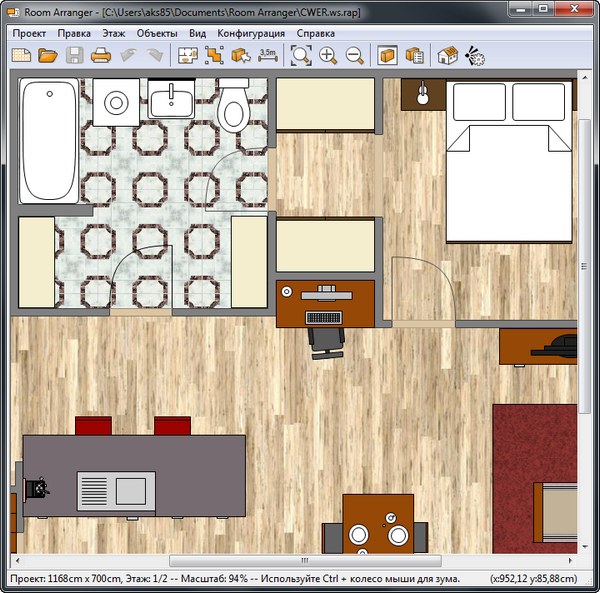The height and width of the screenshot is (593, 600).
Task: Expand the Этаж menu
Action: (114, 33)
